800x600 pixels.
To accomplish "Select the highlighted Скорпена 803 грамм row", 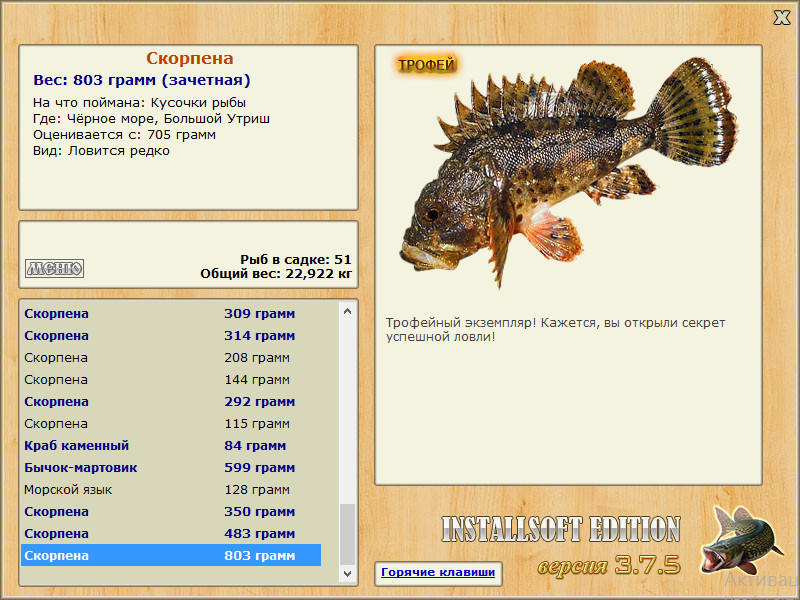I will [x=171, y=555].
